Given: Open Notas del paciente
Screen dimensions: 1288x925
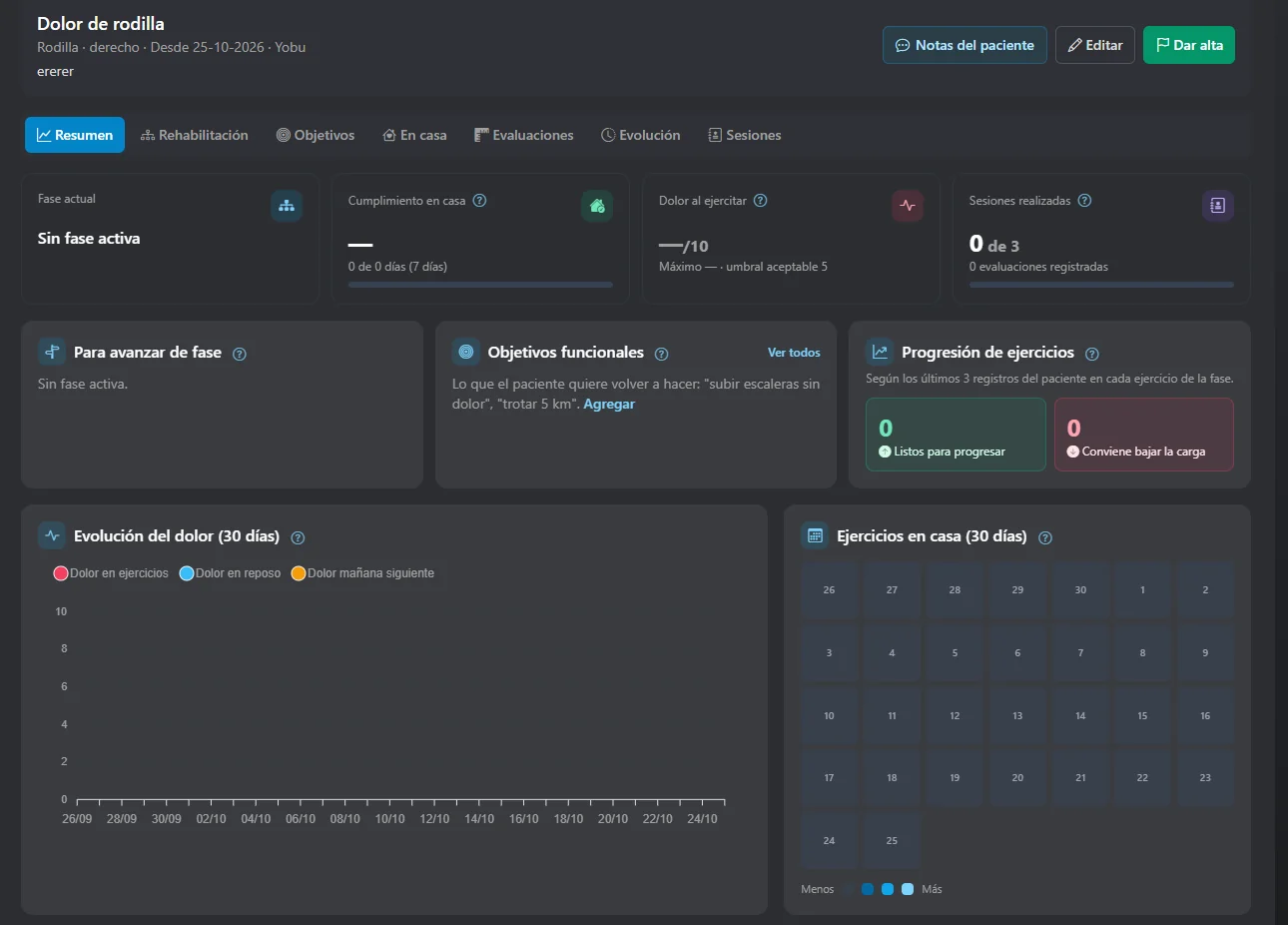Looking at the screenshot, I should 965,45.
